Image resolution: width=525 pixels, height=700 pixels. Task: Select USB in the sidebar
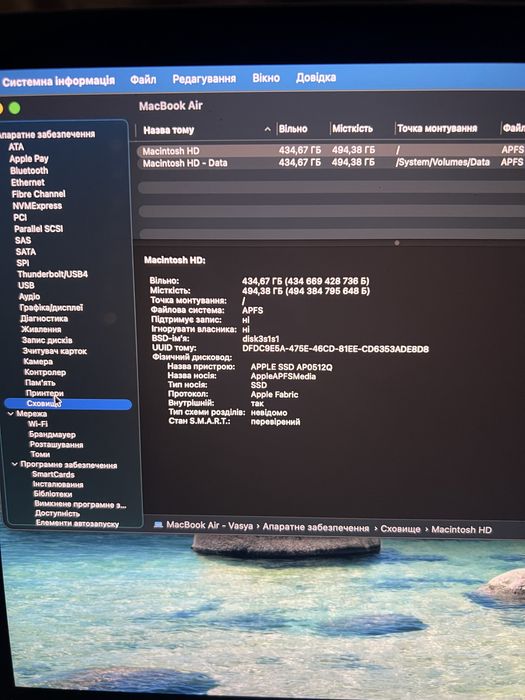26,285
